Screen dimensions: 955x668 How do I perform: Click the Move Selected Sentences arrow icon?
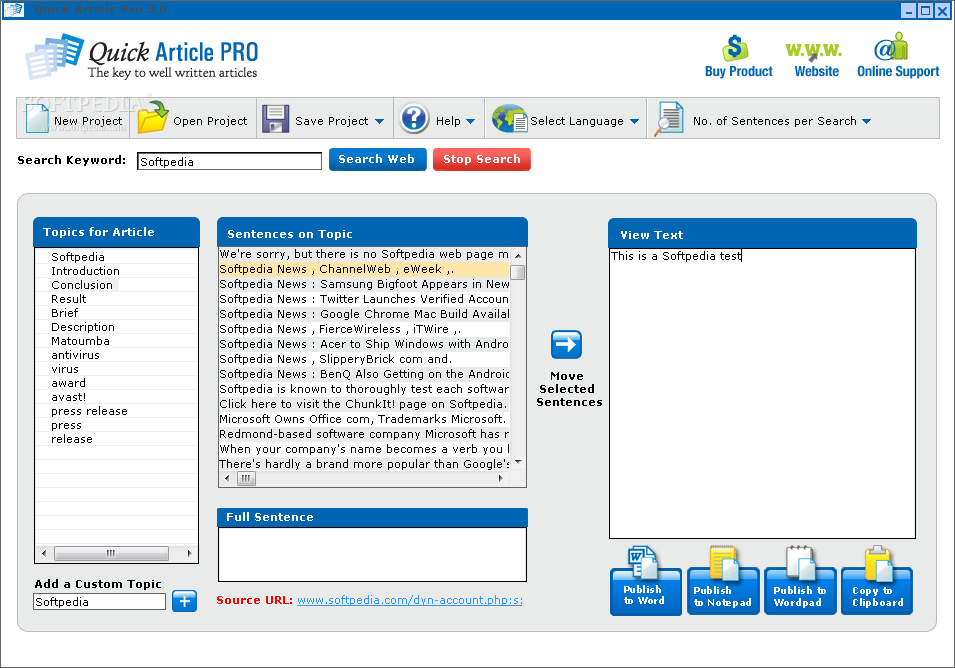click(x=566, y=345)
